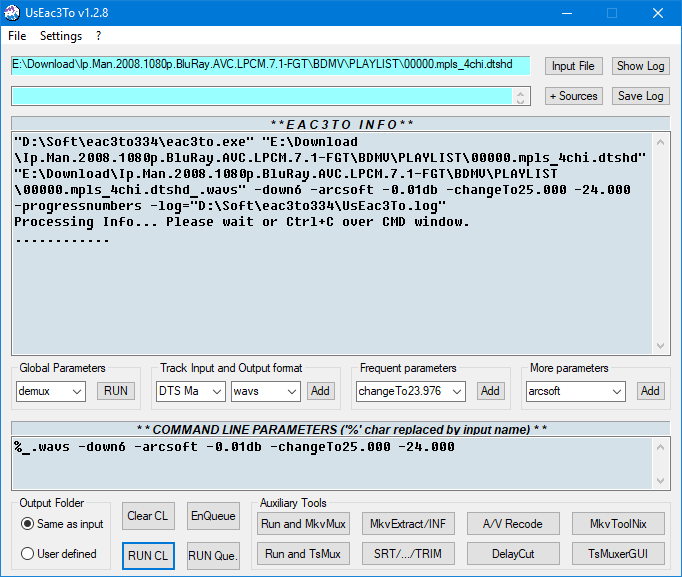
Task: Click Add in Frequent parameters
Action: point(490,391)
